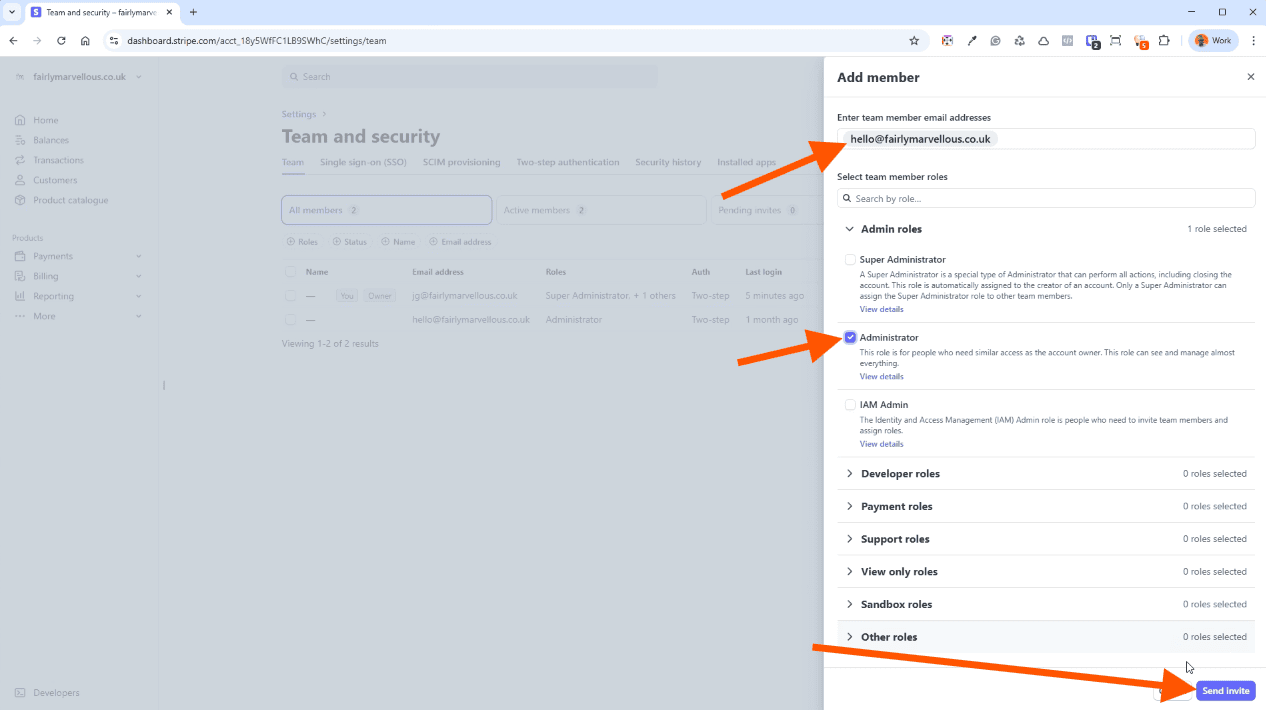Open View details under Administrator
The width and height of the screenshot is (1266, 710).
[x=881, y=377]
